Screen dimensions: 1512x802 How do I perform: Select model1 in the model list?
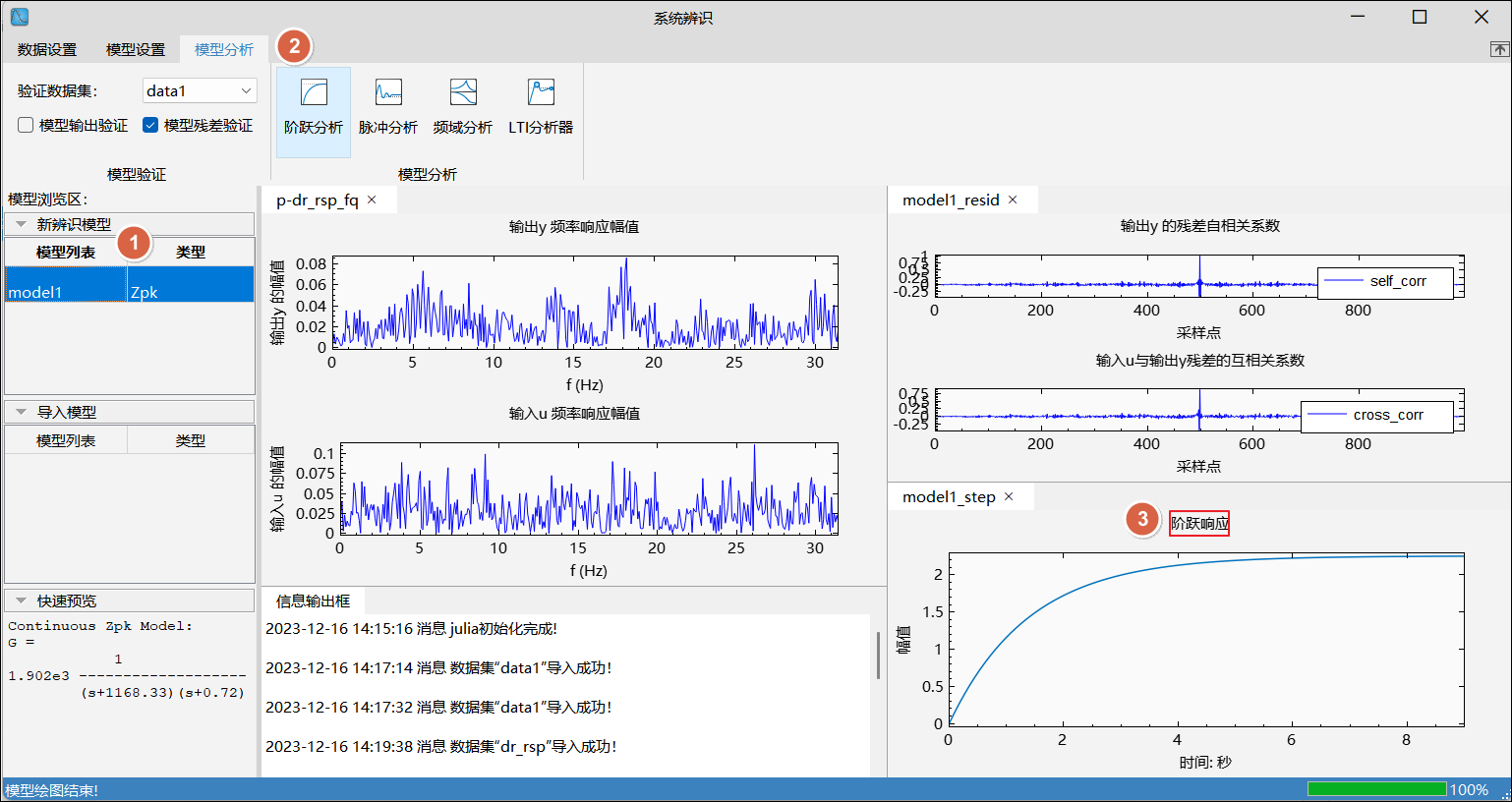(65, 292)
